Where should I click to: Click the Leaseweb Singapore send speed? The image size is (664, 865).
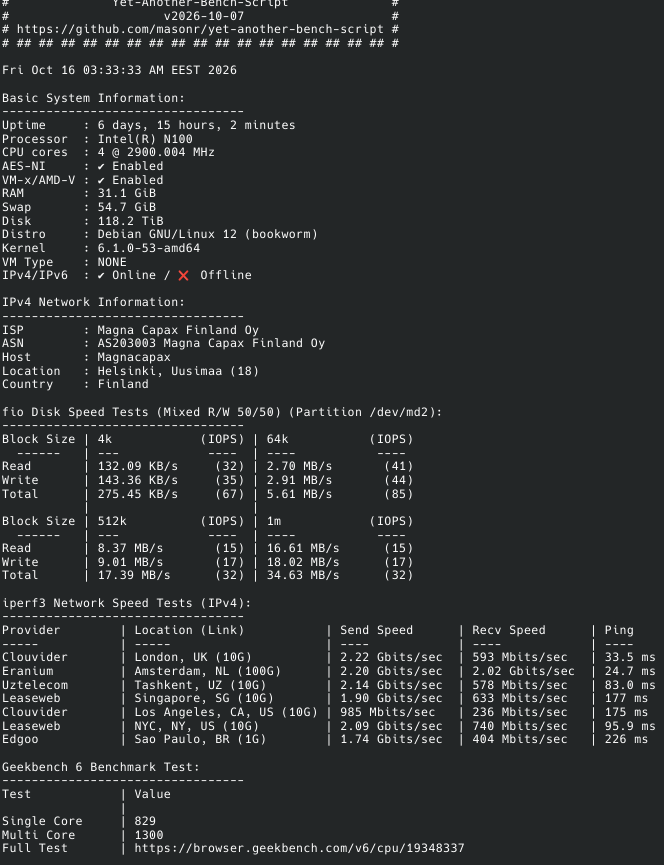(x=391, y=698)
